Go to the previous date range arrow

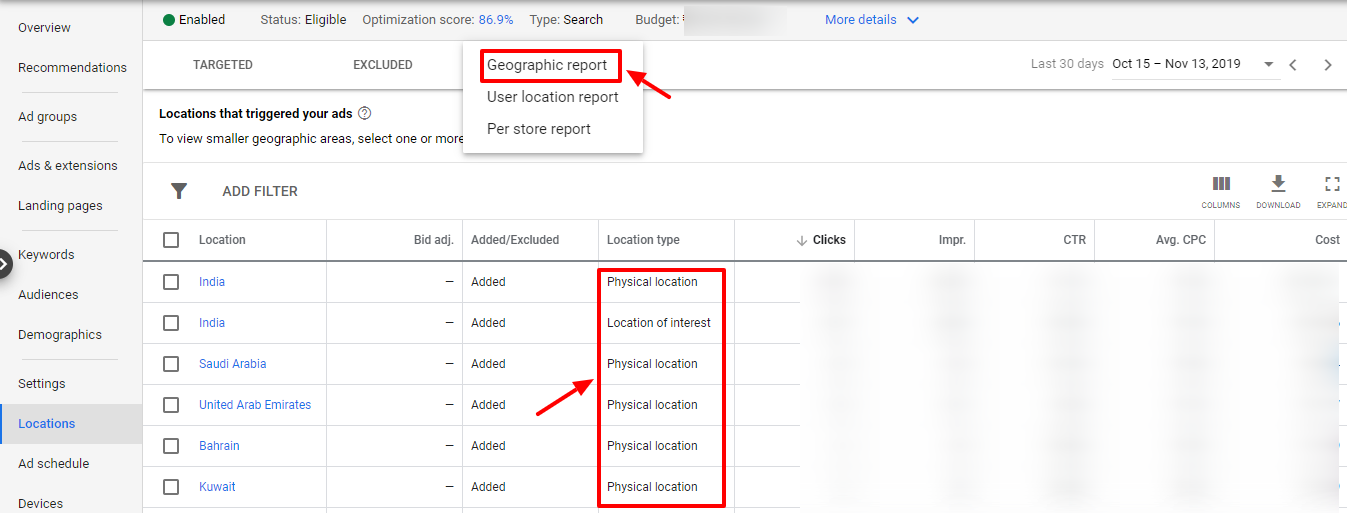tap(1293, 65)
